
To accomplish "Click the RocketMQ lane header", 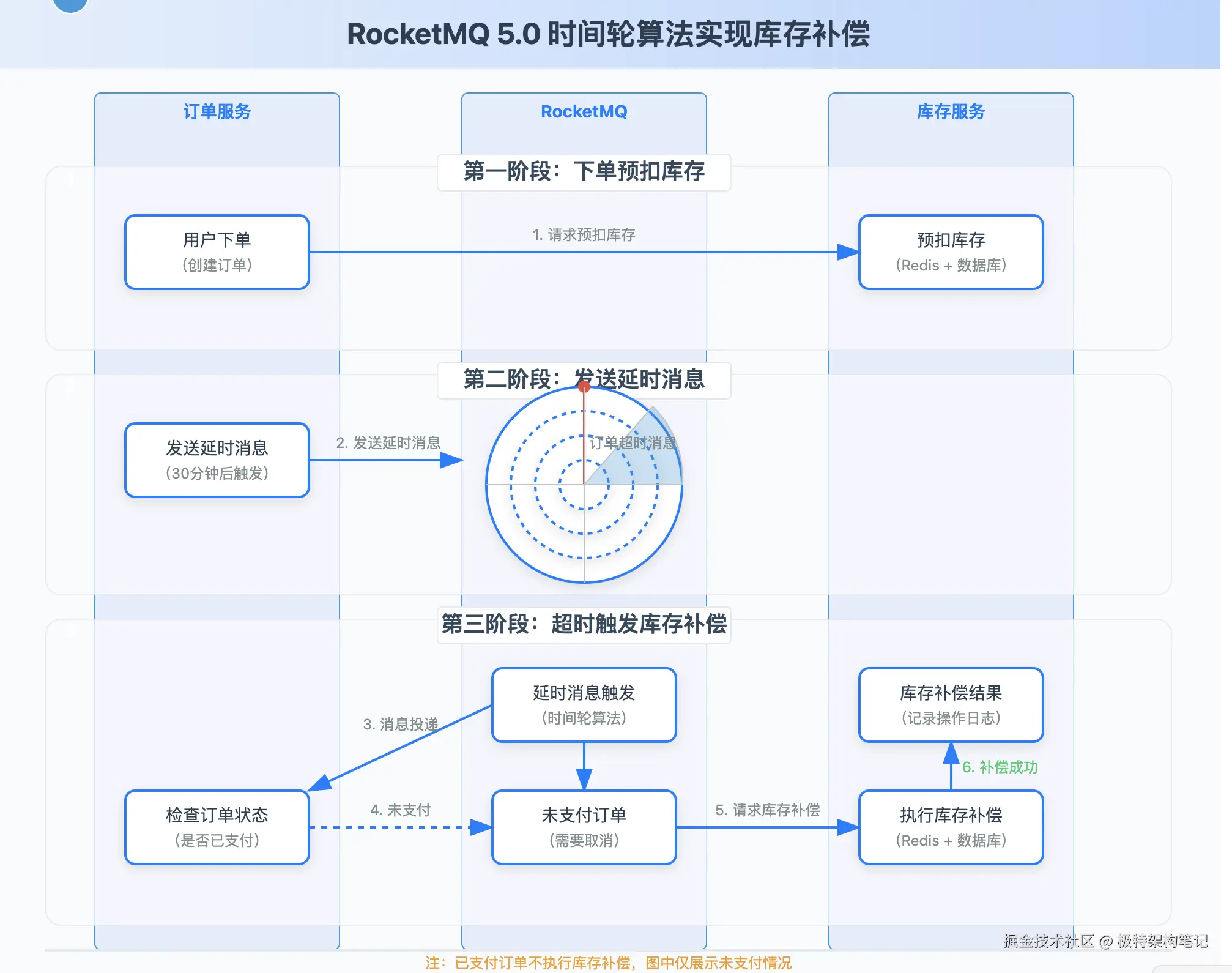I will [x=584, y=111].
